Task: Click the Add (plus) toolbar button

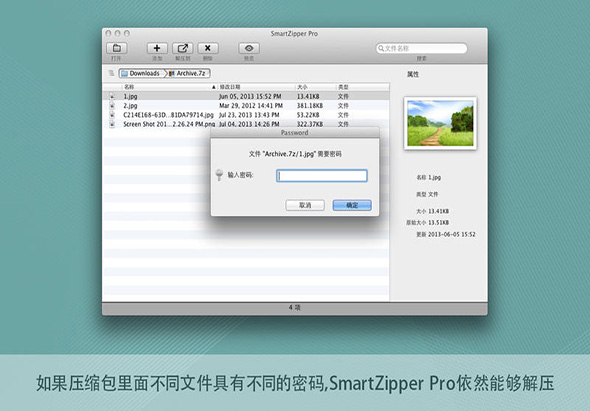Action: coord(157,48)
